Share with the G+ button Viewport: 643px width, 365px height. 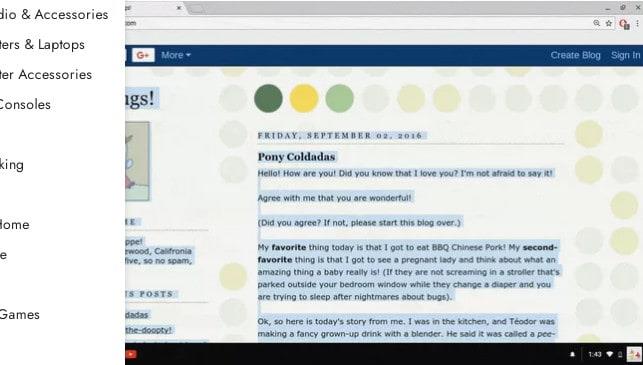[143, 55]
